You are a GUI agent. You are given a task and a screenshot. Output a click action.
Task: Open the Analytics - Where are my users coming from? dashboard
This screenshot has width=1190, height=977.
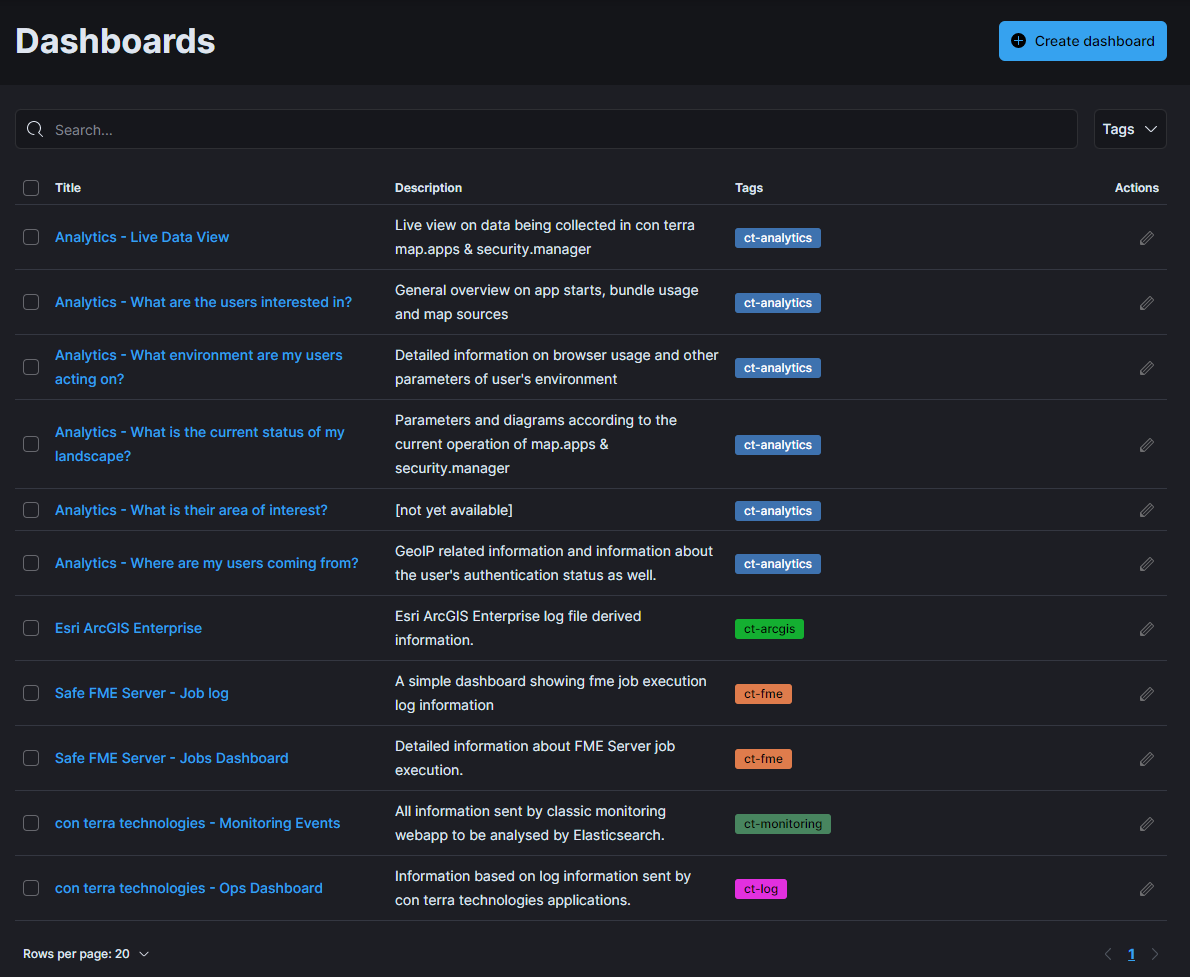[207, 563]
